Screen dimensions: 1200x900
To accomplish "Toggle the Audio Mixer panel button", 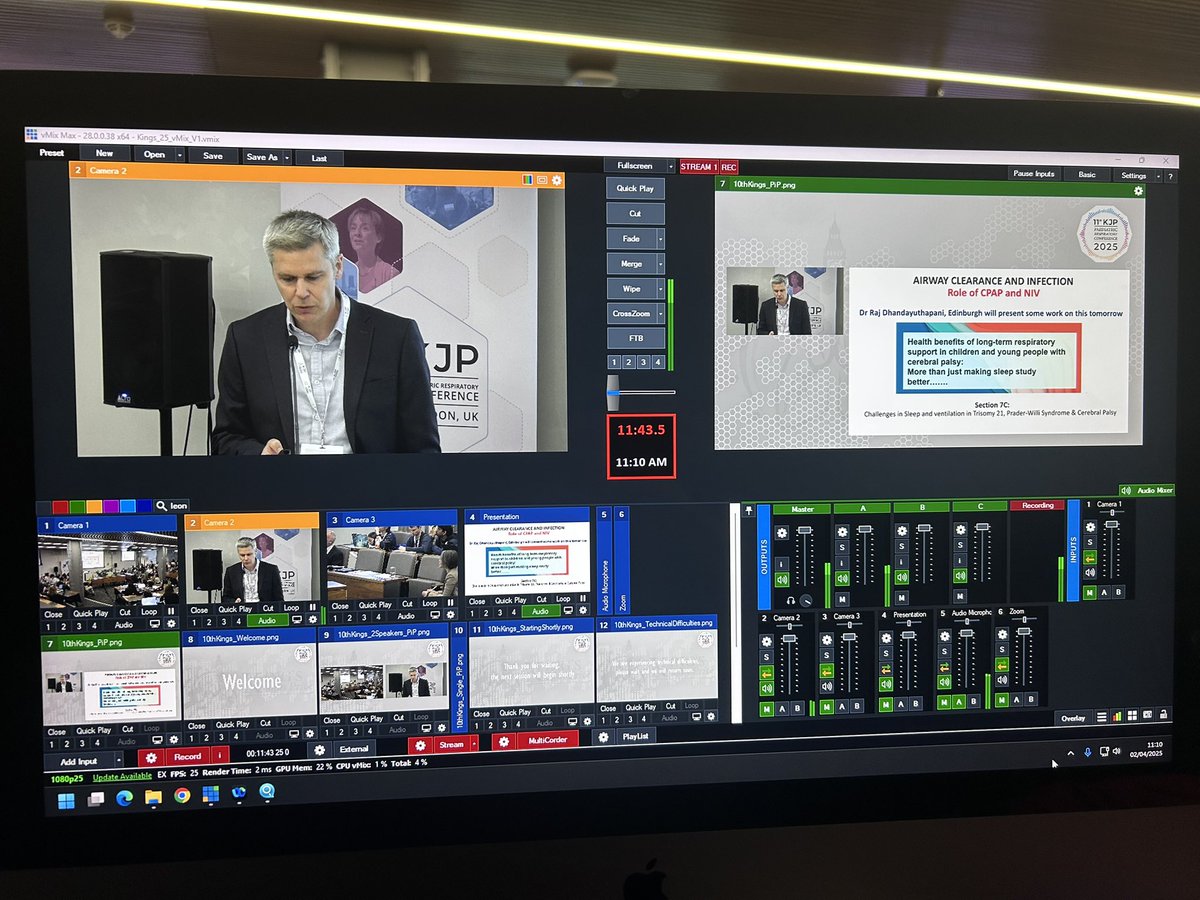I will coord(1145,490).
